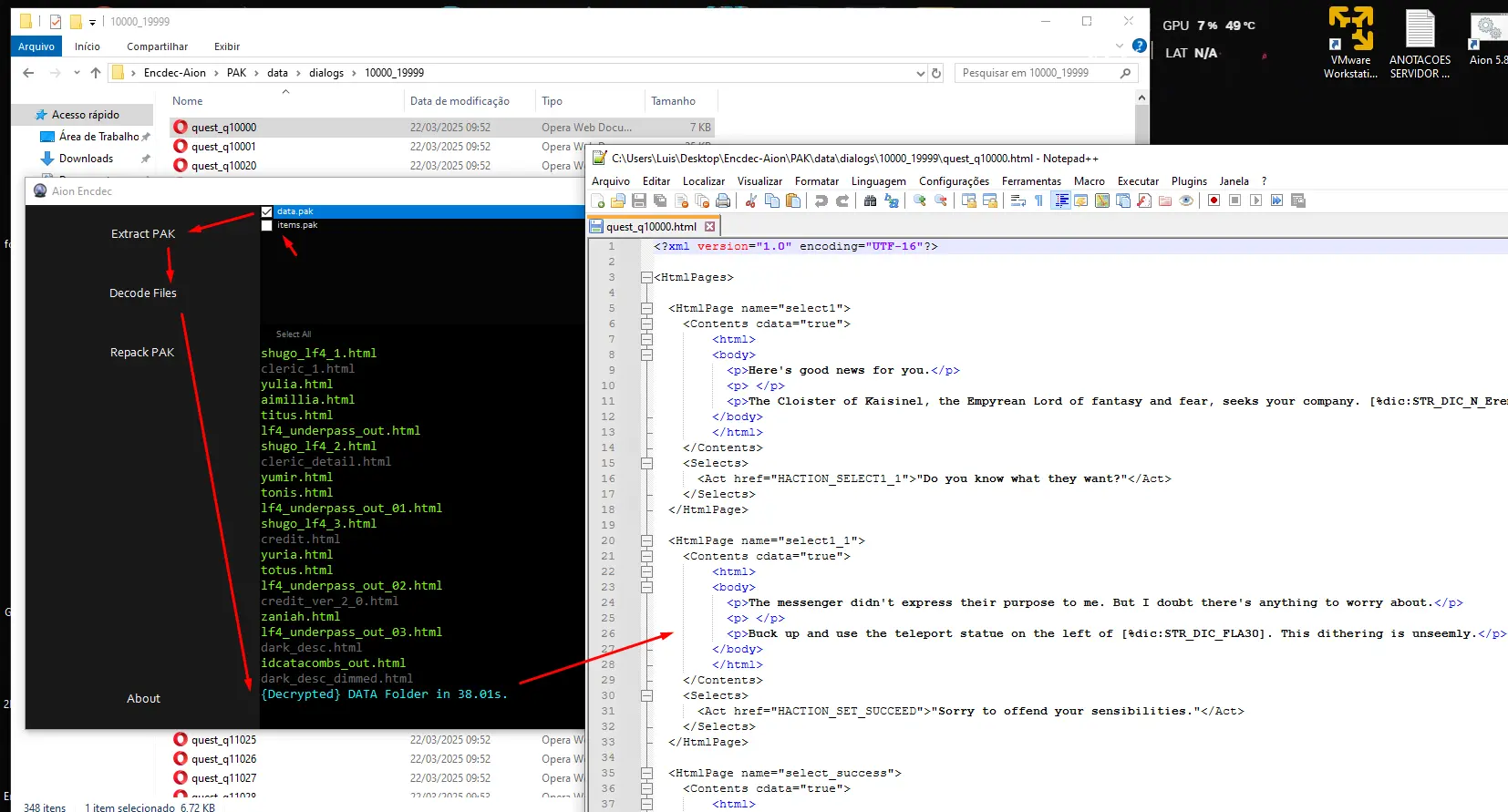Click the Undo arrow in Notepad++ toolbar

point(821,200)
